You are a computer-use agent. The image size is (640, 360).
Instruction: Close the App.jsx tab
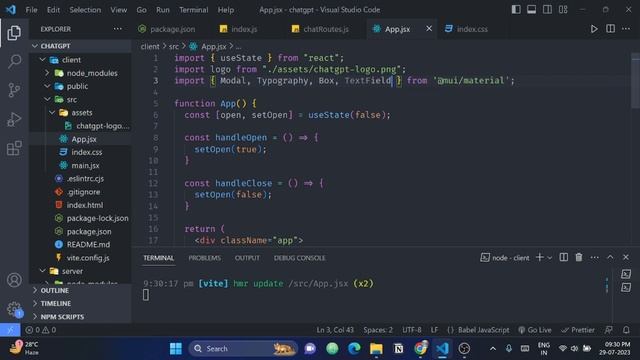point(429,29)
